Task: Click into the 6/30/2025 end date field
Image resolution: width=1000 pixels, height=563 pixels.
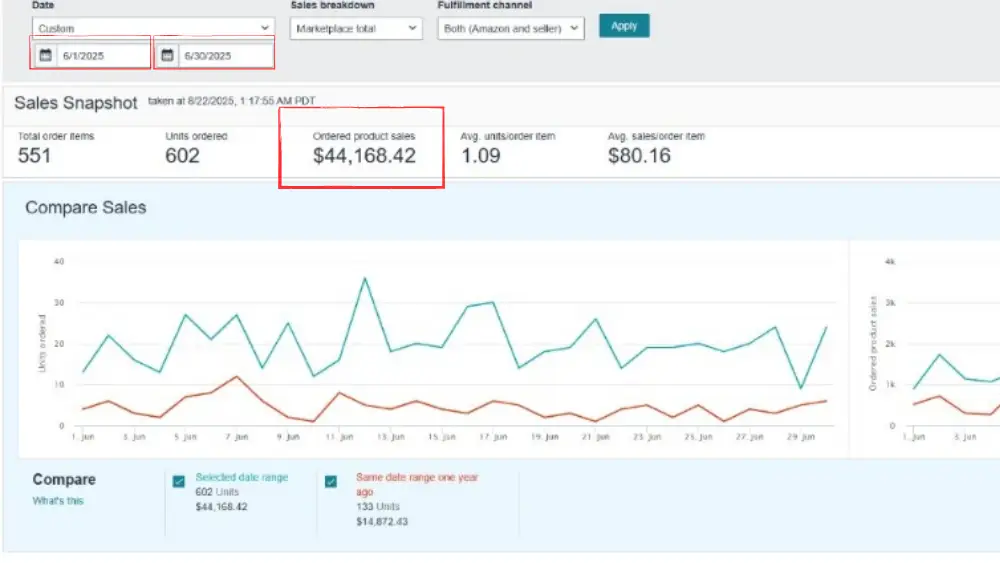Action: coord(225,56)
